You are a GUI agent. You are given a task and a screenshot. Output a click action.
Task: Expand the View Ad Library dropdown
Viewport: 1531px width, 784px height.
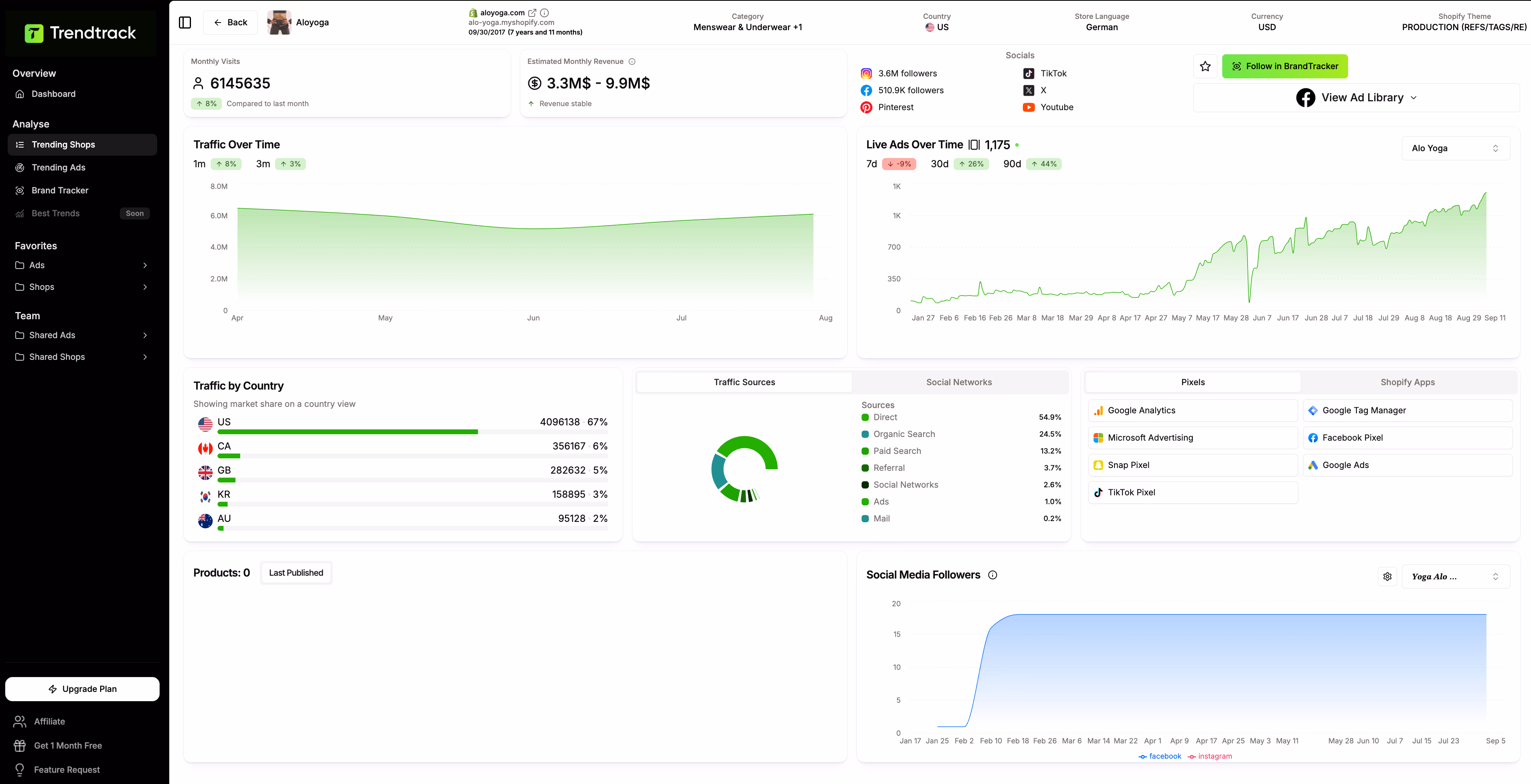tap(1356, 97)
